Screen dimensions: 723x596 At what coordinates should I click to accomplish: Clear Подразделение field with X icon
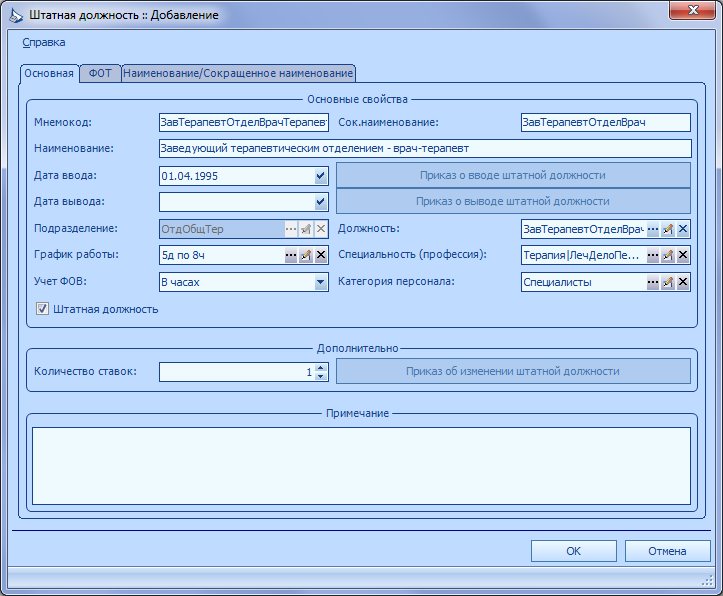[x=321, y=229]
